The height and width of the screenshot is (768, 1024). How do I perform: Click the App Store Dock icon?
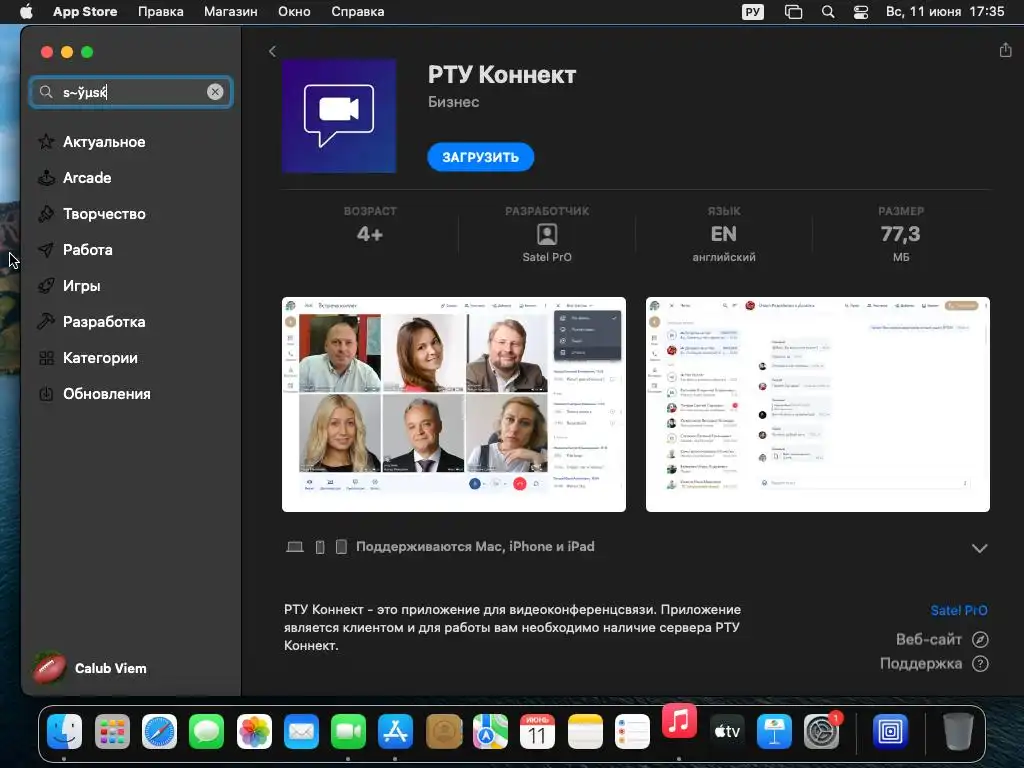(395, 731)
